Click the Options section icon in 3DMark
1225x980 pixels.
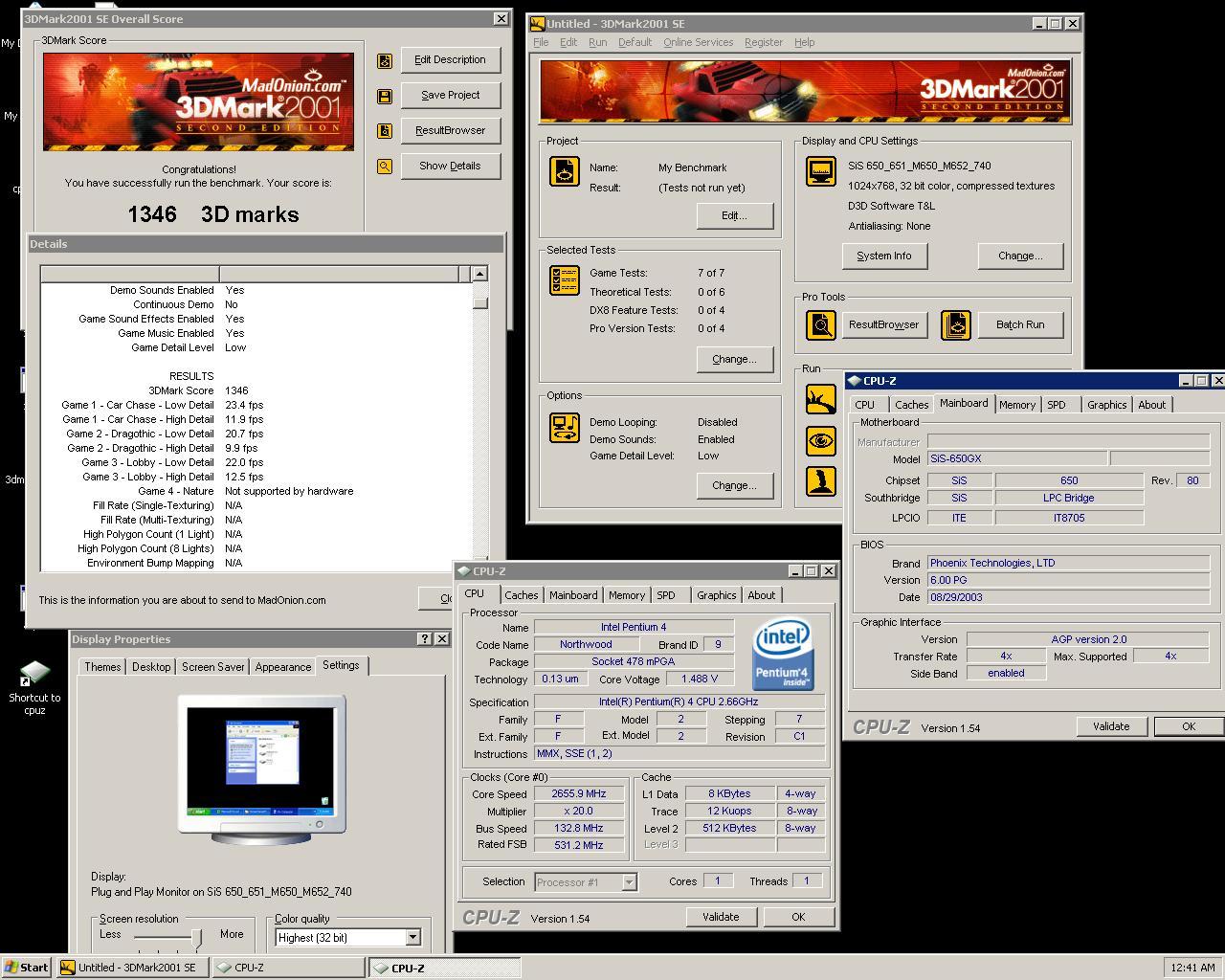pos(565,427)
